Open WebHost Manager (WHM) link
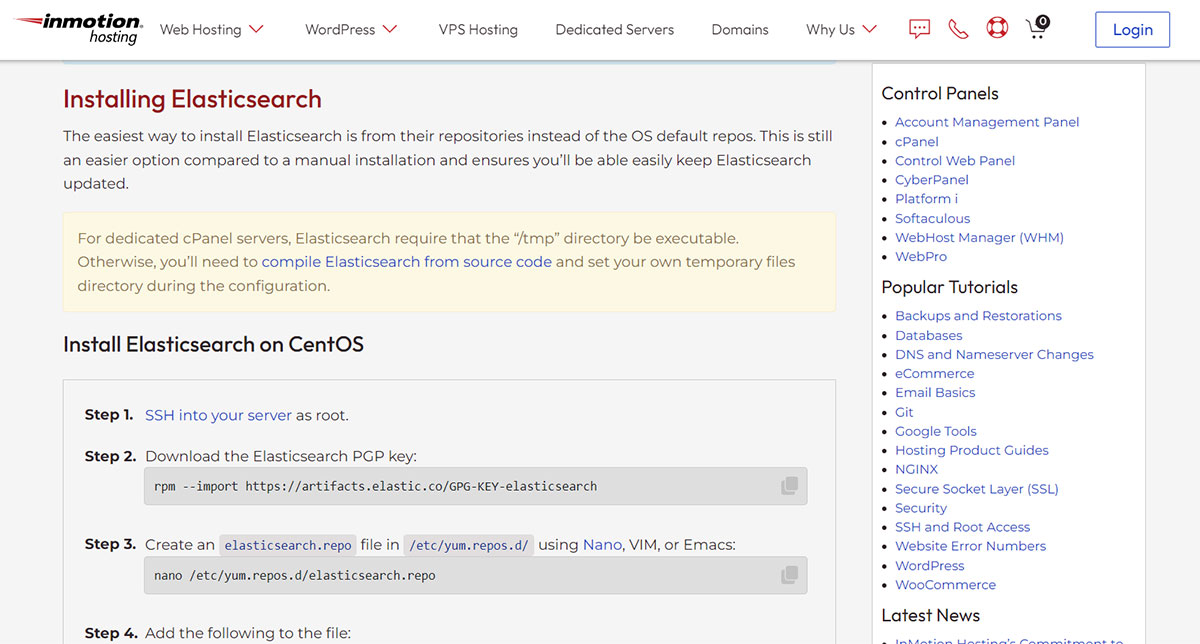 979,237
